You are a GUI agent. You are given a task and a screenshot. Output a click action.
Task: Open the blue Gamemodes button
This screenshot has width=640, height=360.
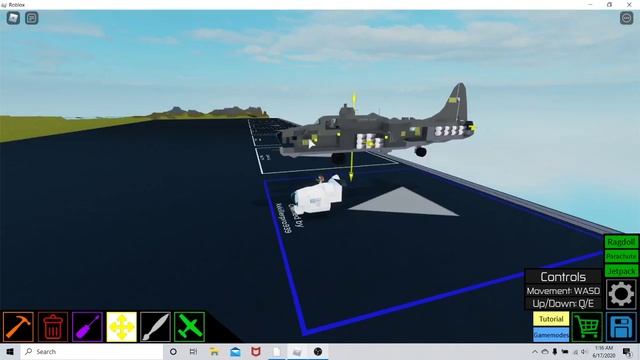551,335
